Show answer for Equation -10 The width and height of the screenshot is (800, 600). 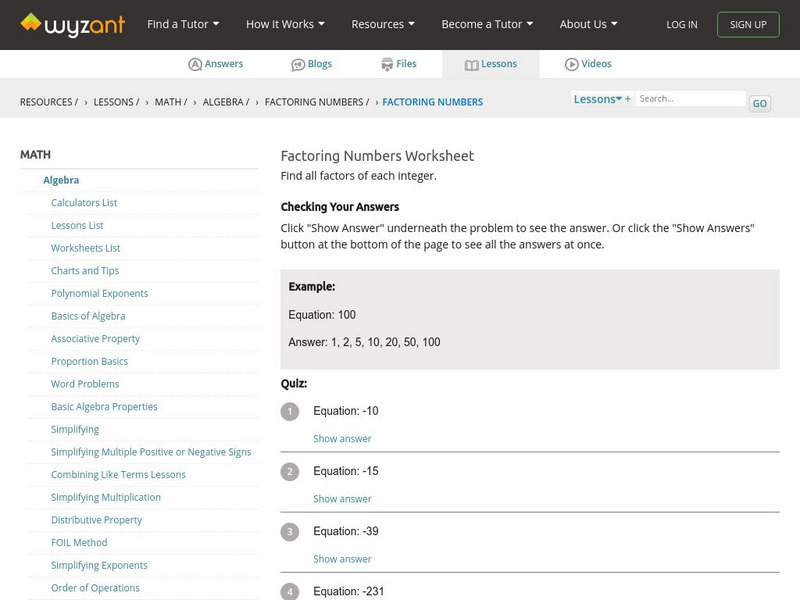click(x=342, y=439)
